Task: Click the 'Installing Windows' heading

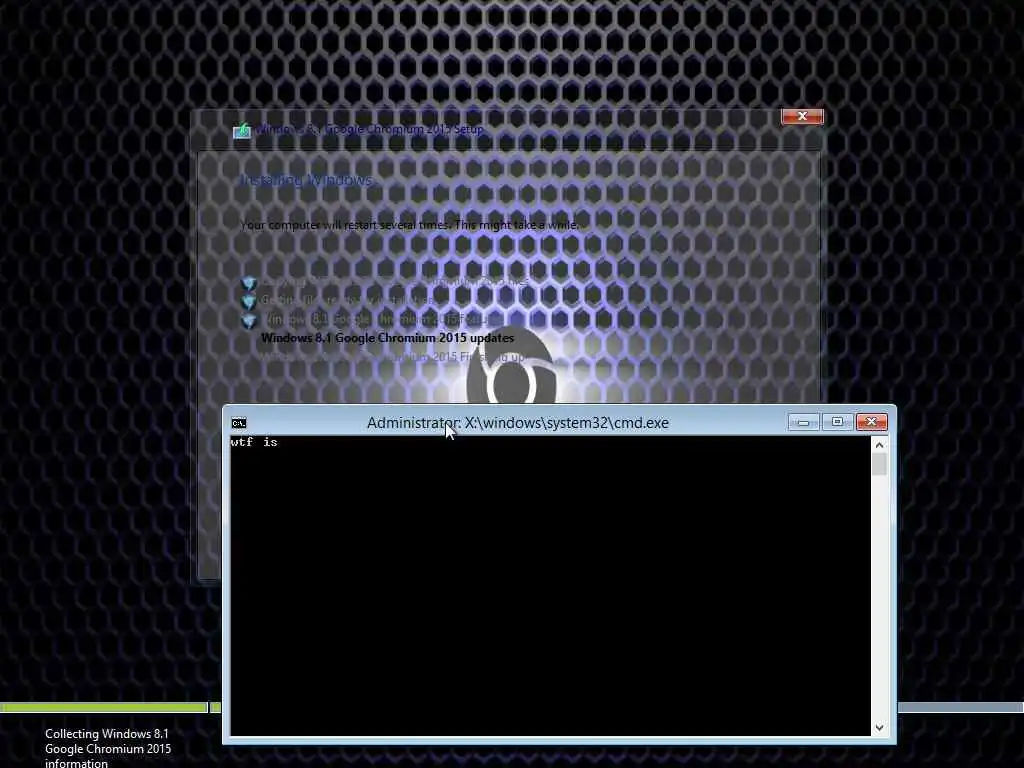Action: 306,180
